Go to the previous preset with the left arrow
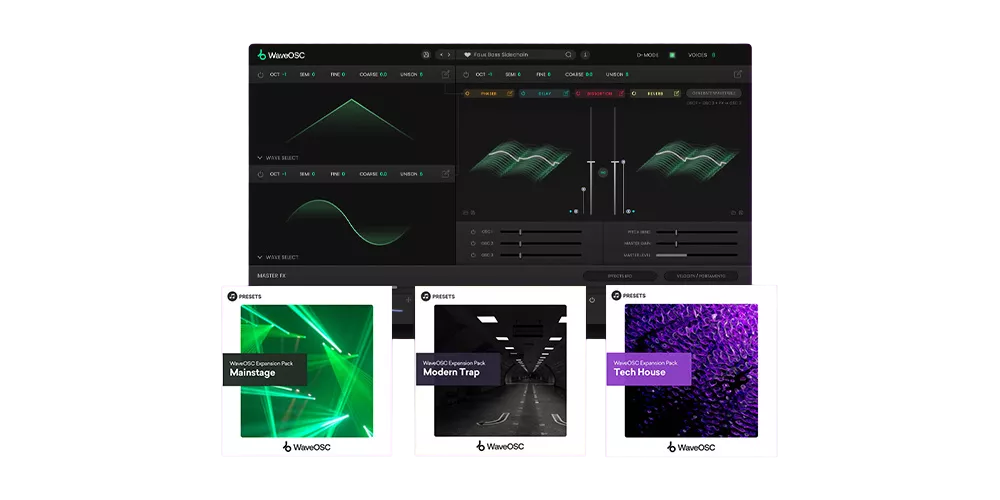Viewport: 1000px width, 500px height. point(441,55)
